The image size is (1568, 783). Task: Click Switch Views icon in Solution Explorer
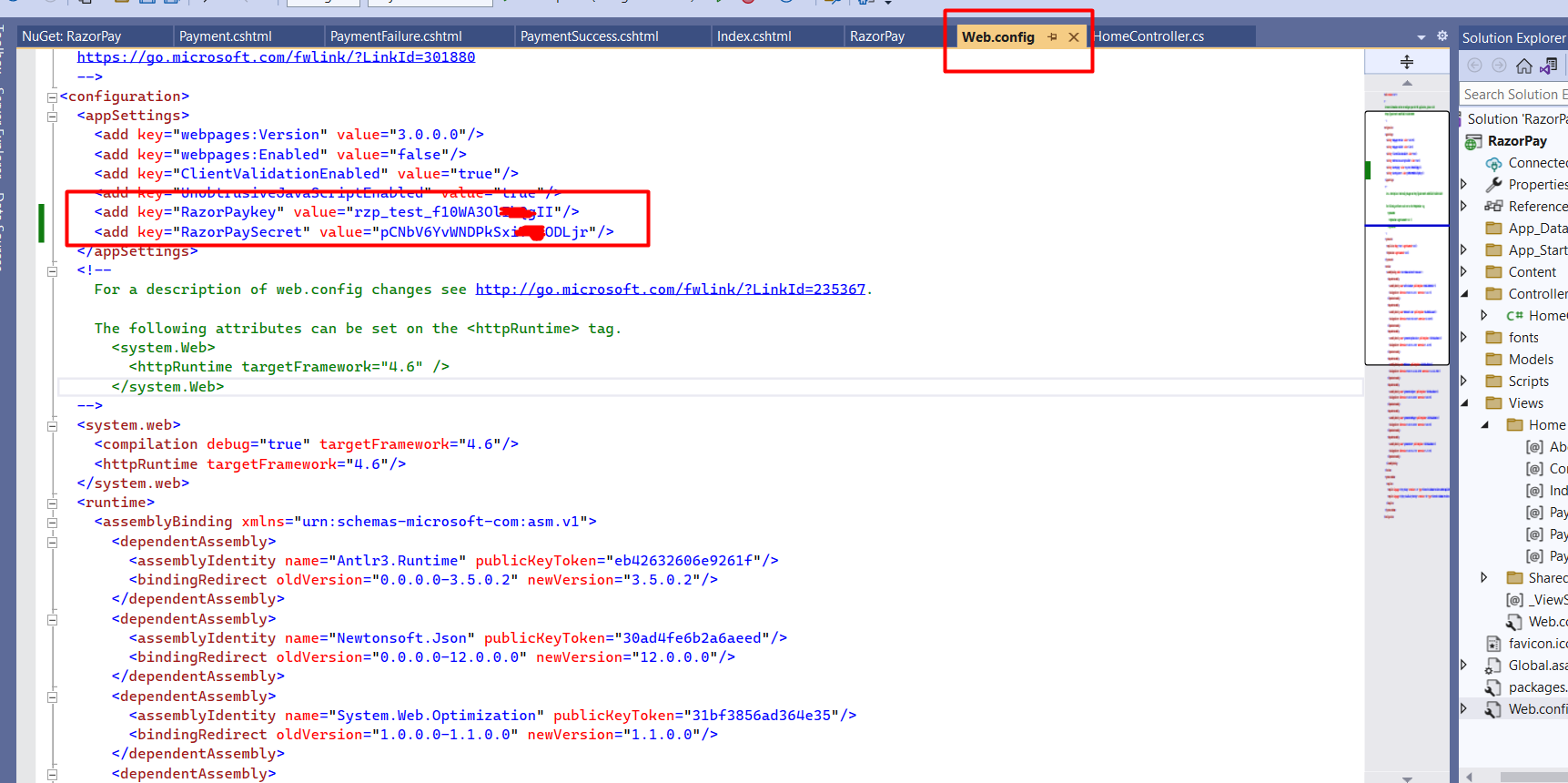1549,66
